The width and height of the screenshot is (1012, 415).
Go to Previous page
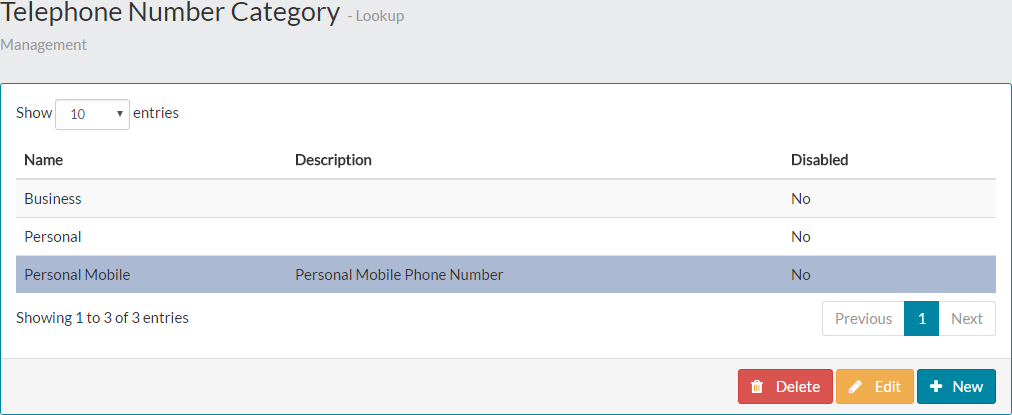click(863, 319)
